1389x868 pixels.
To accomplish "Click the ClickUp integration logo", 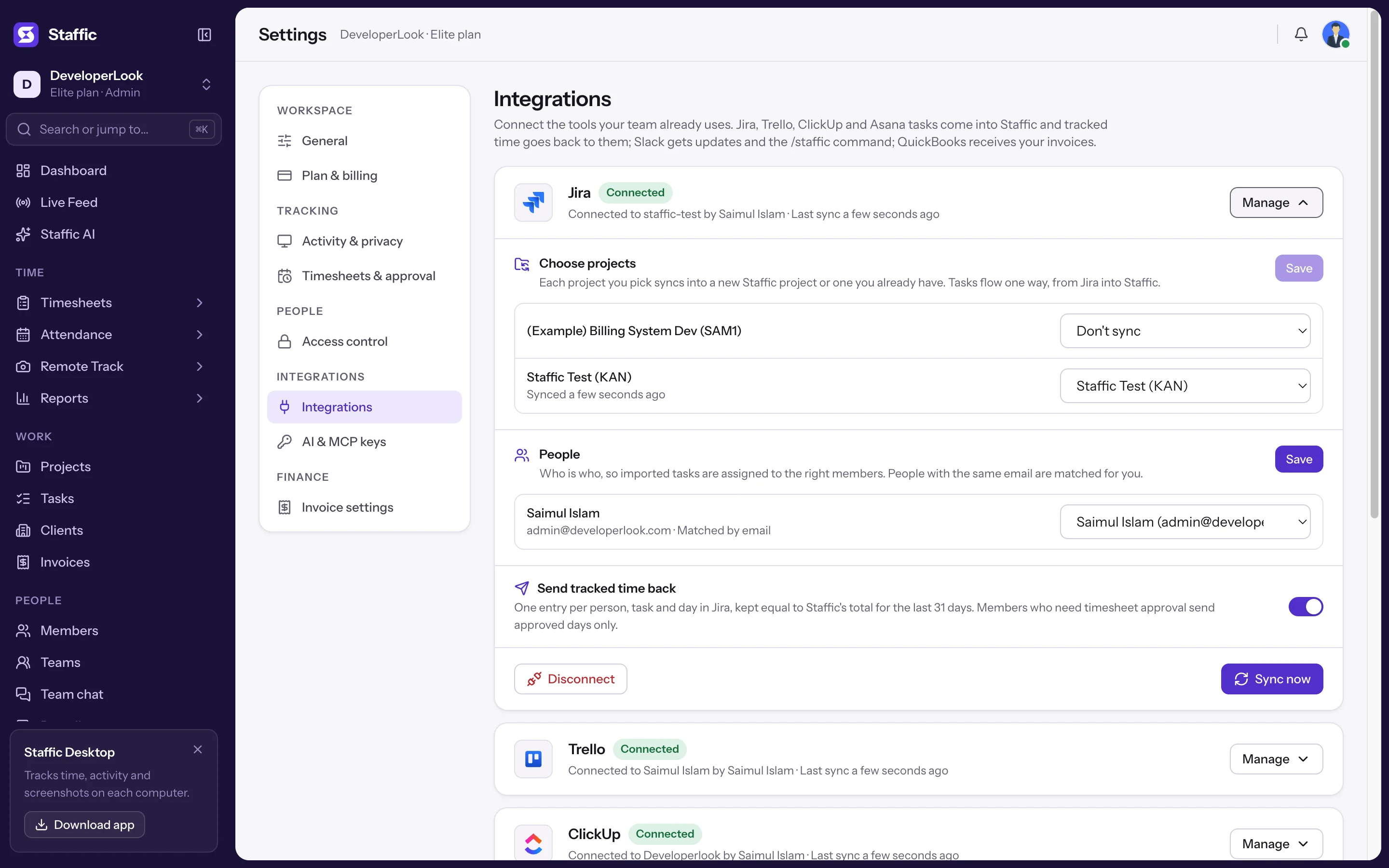I will [533, 843].
